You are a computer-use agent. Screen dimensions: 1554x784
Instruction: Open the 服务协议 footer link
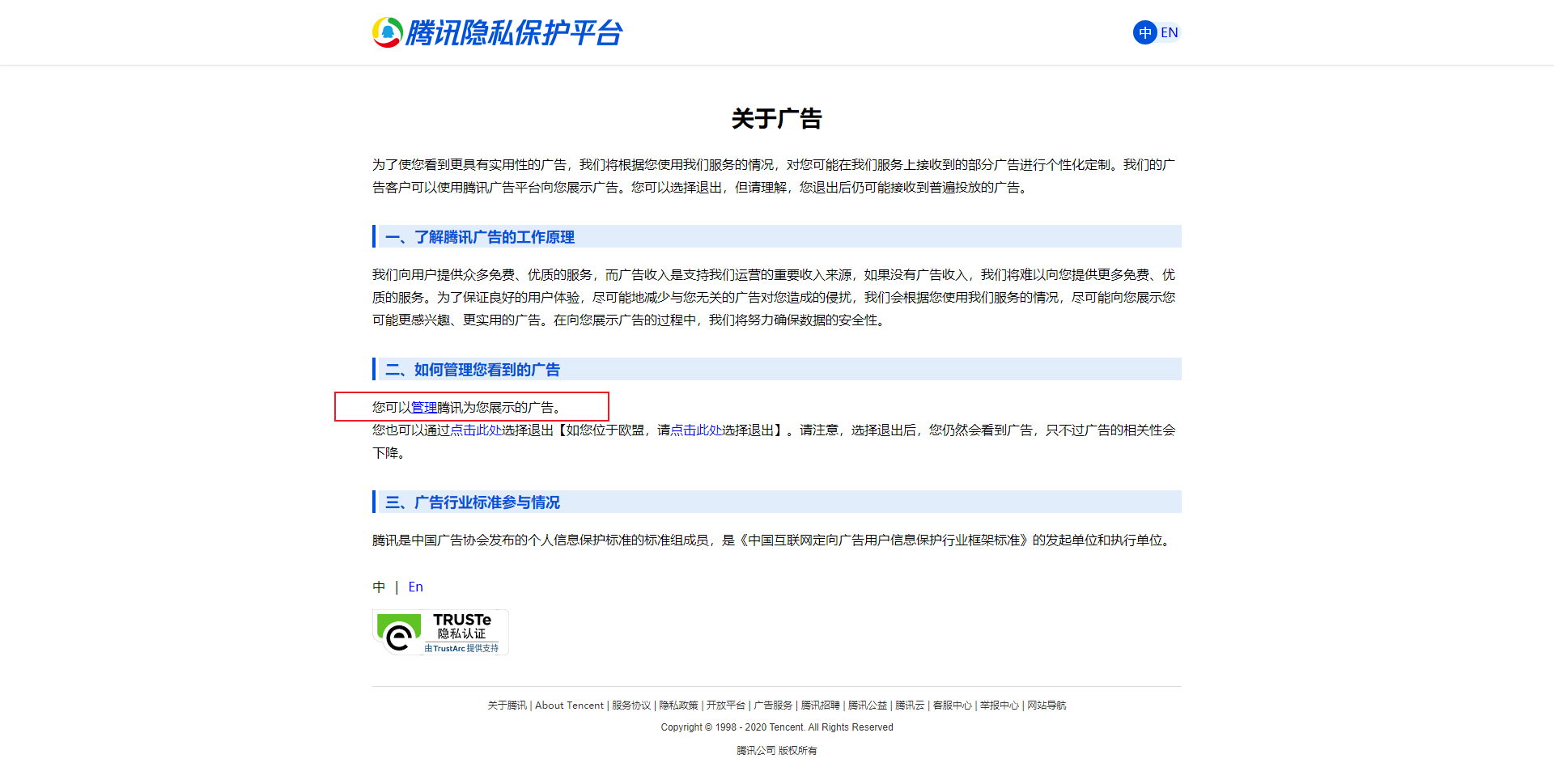[x=631, y=706]
